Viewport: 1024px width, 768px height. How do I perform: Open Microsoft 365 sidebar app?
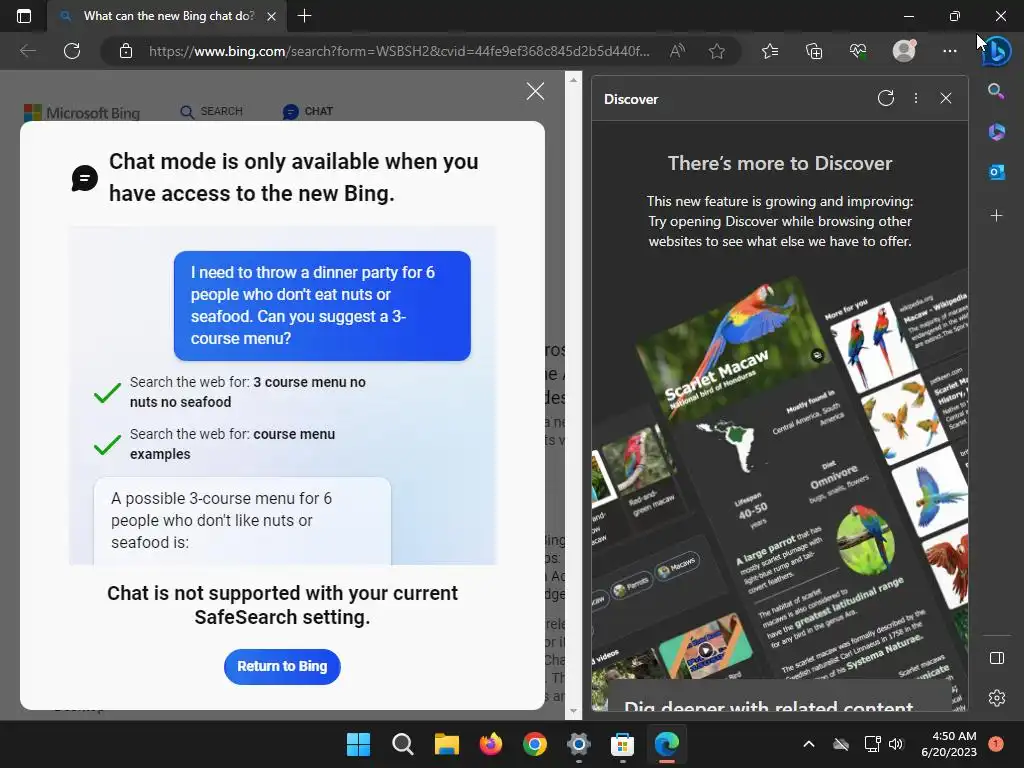coord(996,132)
